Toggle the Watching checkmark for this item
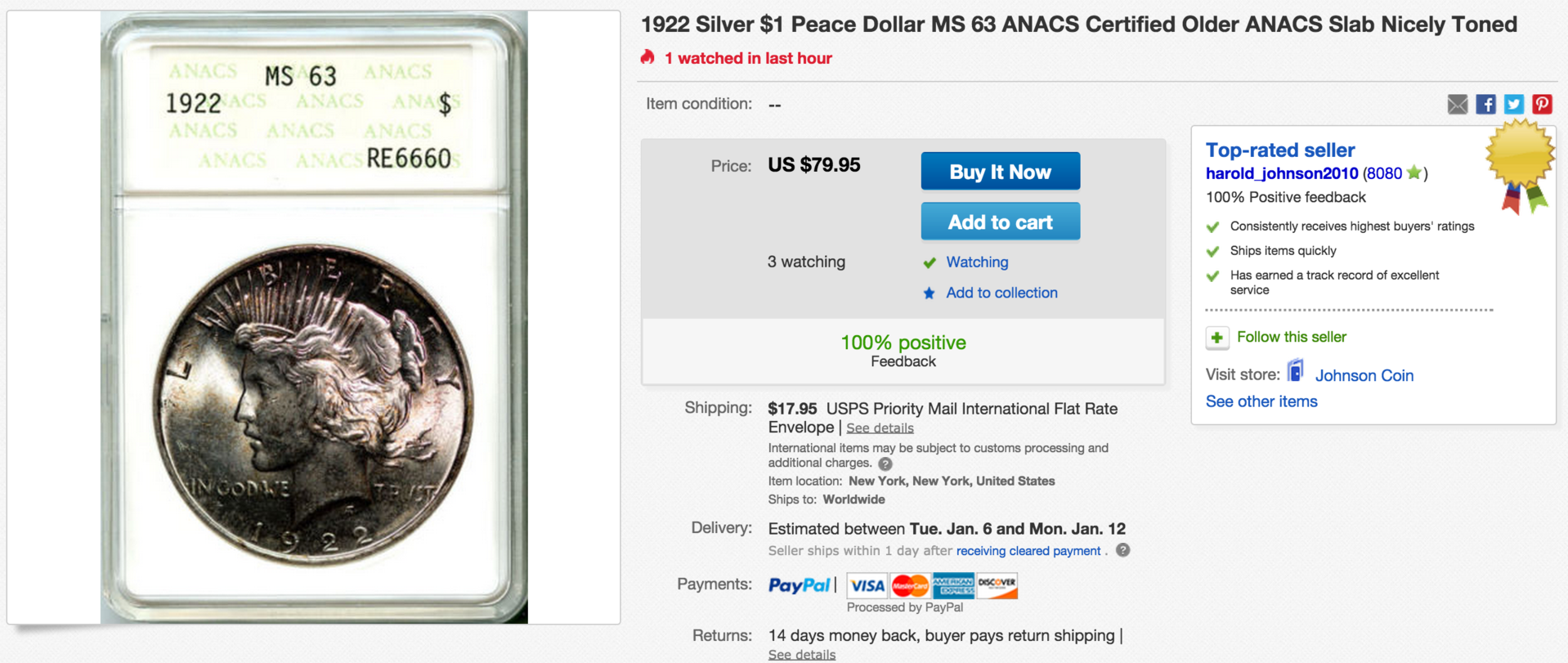 [930, 262]
